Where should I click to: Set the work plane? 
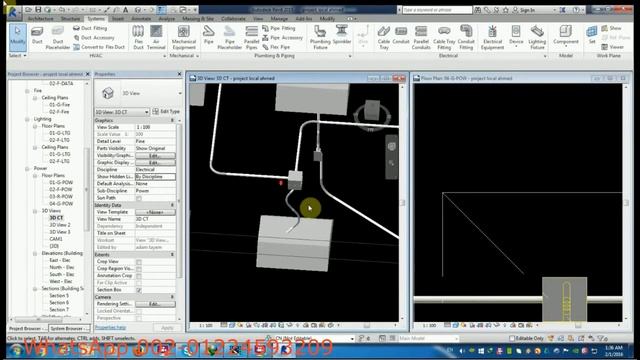coord(592,34)
